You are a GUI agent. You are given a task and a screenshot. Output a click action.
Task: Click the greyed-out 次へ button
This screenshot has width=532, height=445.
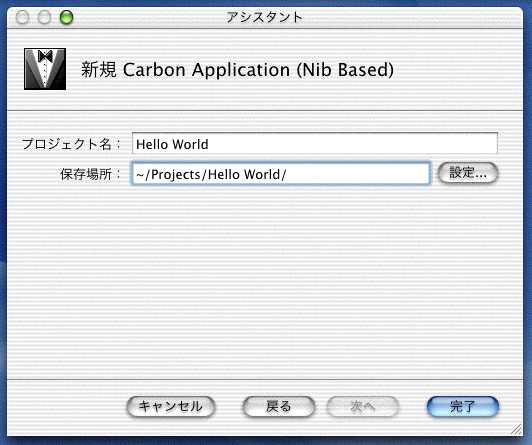click(362, 406)
